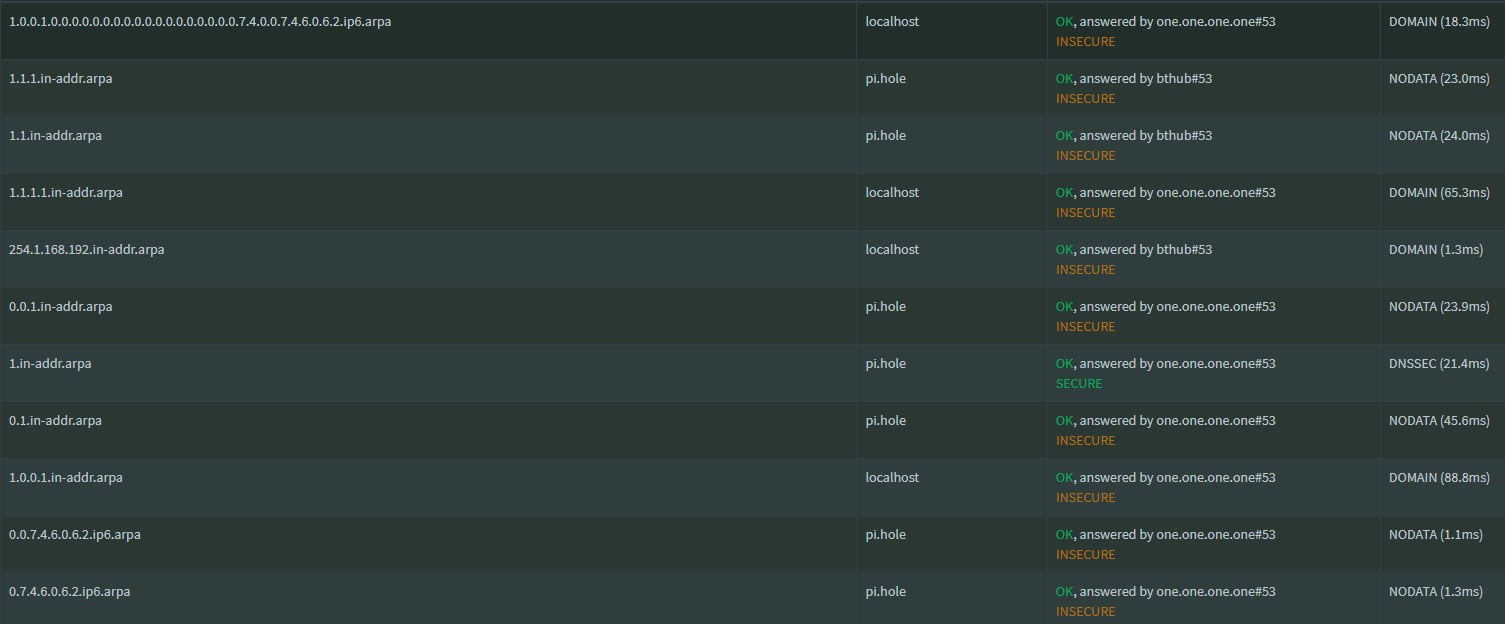1505x624 pixels.
Task: Click the 0.7.4.6.0.6.2.ip6.arpa domain in last row
Action: 69,591
